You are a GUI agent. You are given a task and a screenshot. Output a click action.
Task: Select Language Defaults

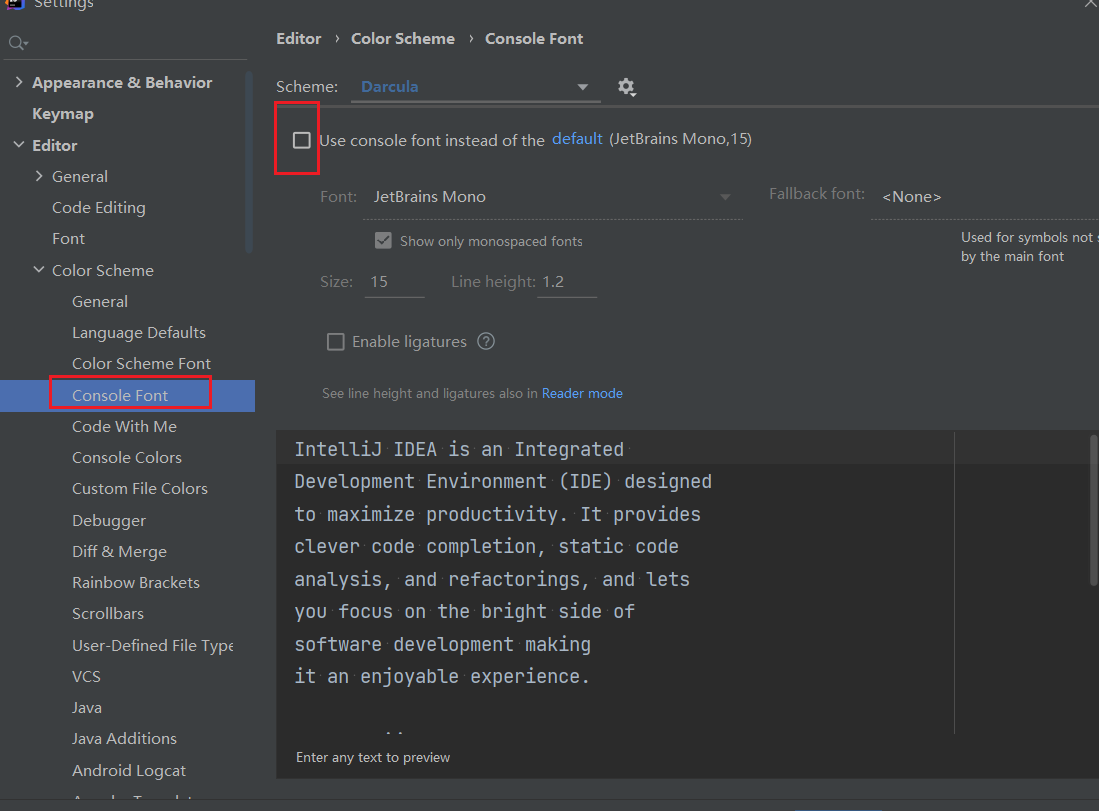coord(139,333)
